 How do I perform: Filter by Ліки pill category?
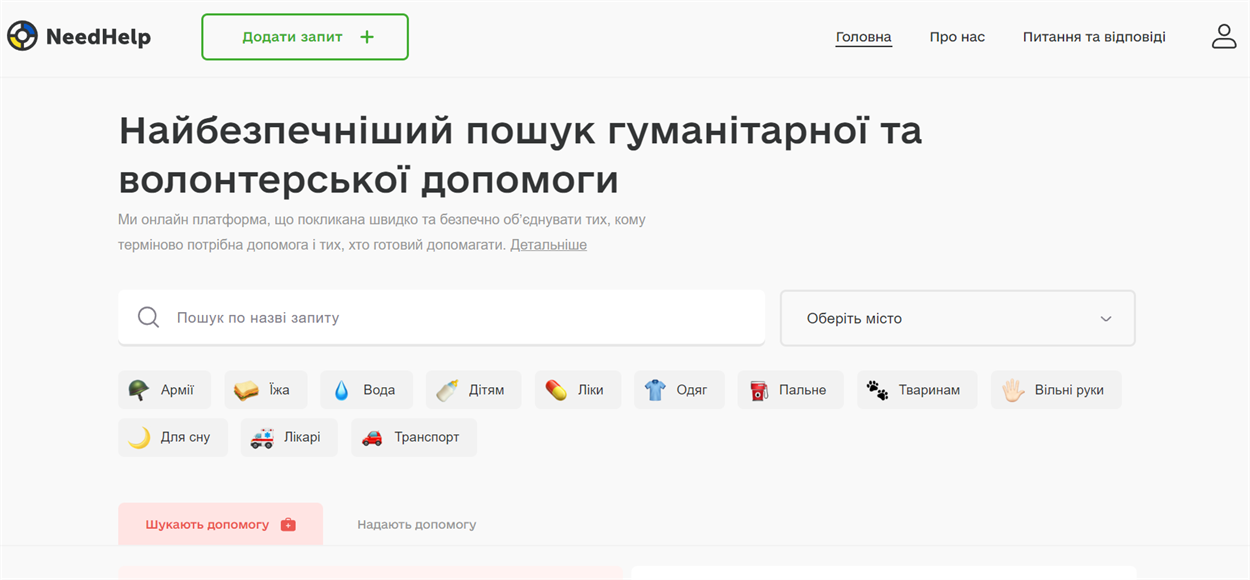(577, 390)
